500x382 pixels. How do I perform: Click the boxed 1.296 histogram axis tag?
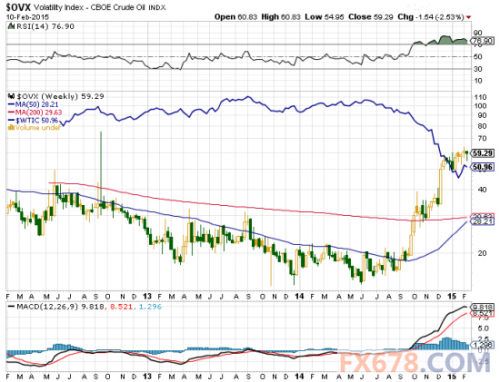482,345
